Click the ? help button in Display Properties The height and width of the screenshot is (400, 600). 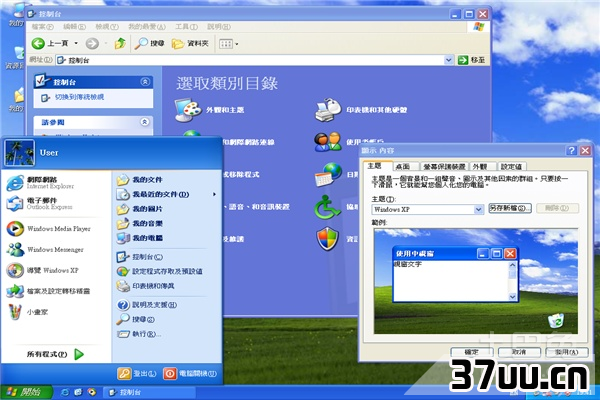click(571, 150)
